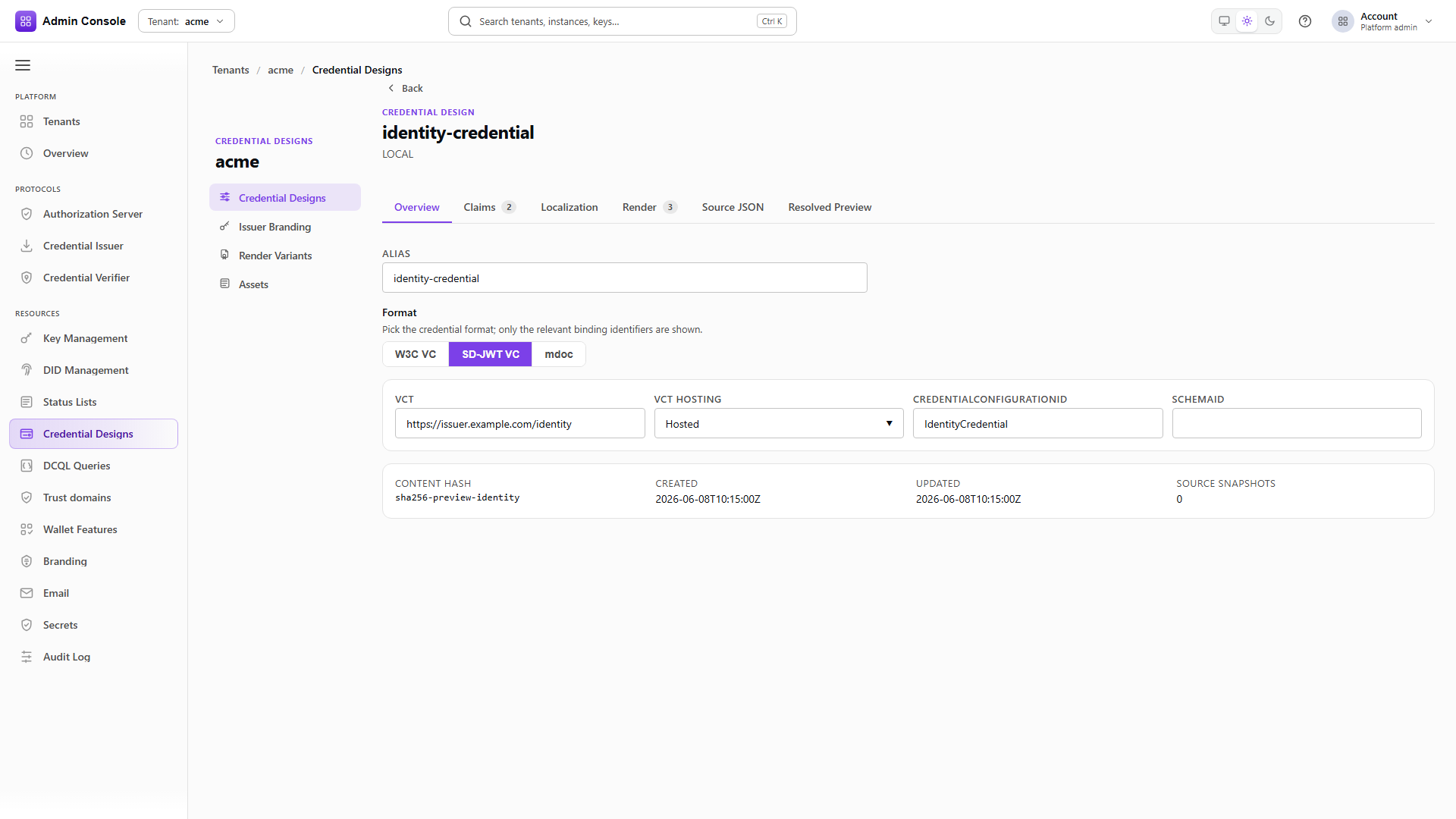Open Credential Designs in acme submenu

[285, 197]
